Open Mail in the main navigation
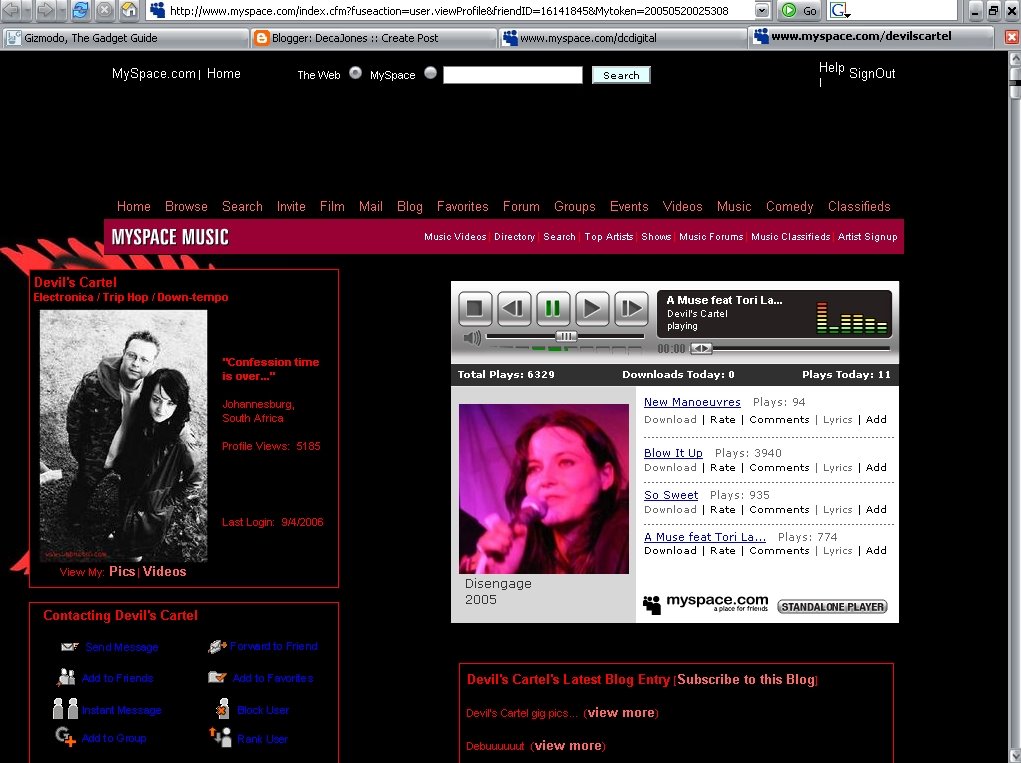The width and height of the screenshot is (1021, 763). pos(371,206)
